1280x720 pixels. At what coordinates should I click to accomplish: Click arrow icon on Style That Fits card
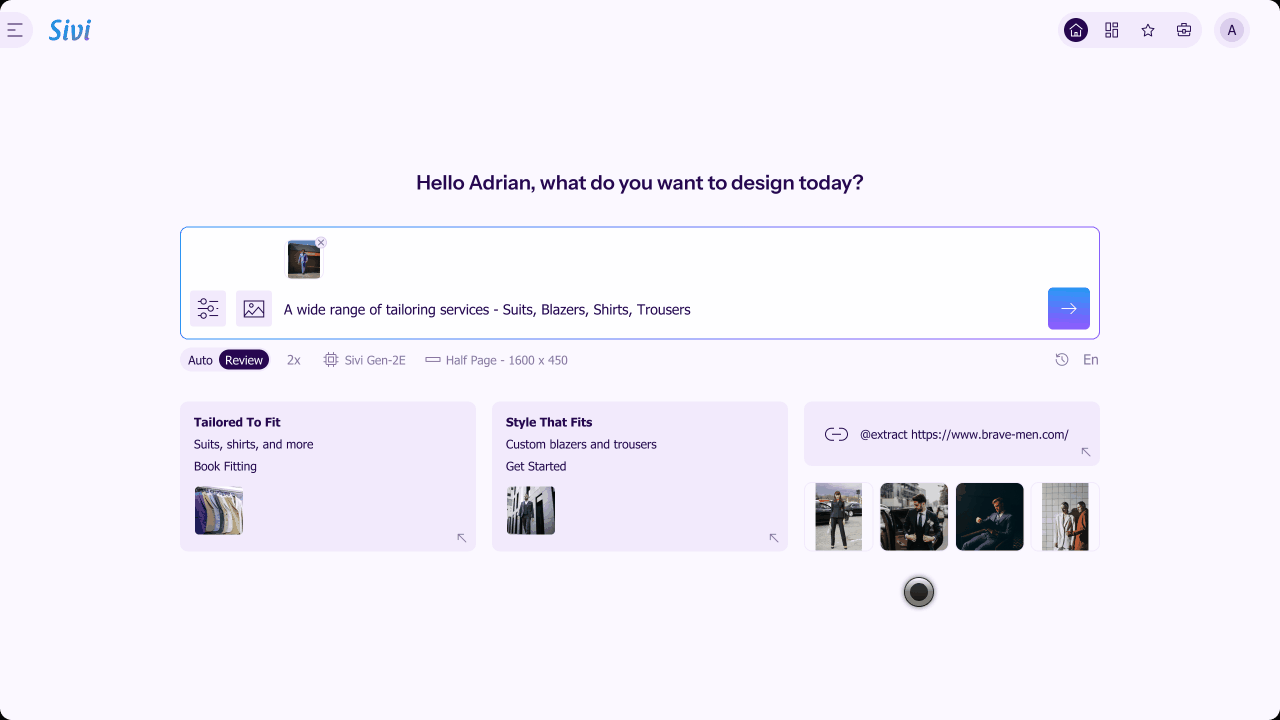point(774,538)
